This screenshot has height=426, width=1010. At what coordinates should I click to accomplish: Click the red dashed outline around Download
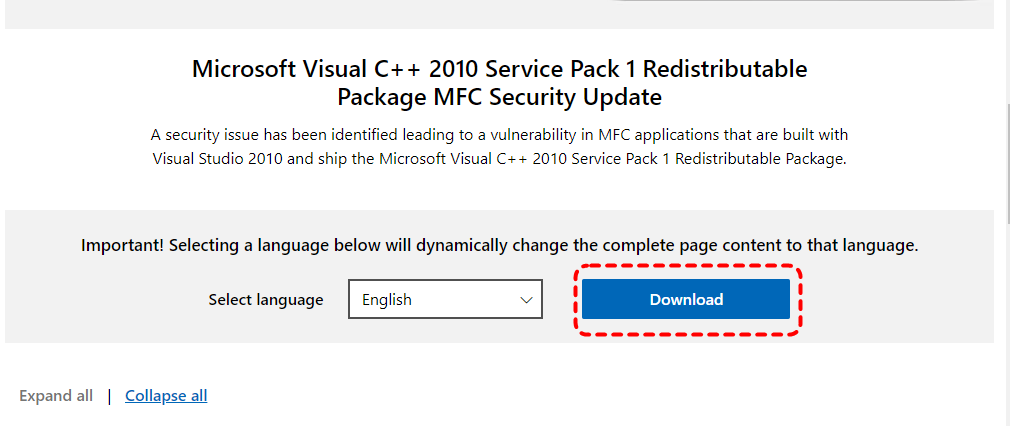click(802, 300)
